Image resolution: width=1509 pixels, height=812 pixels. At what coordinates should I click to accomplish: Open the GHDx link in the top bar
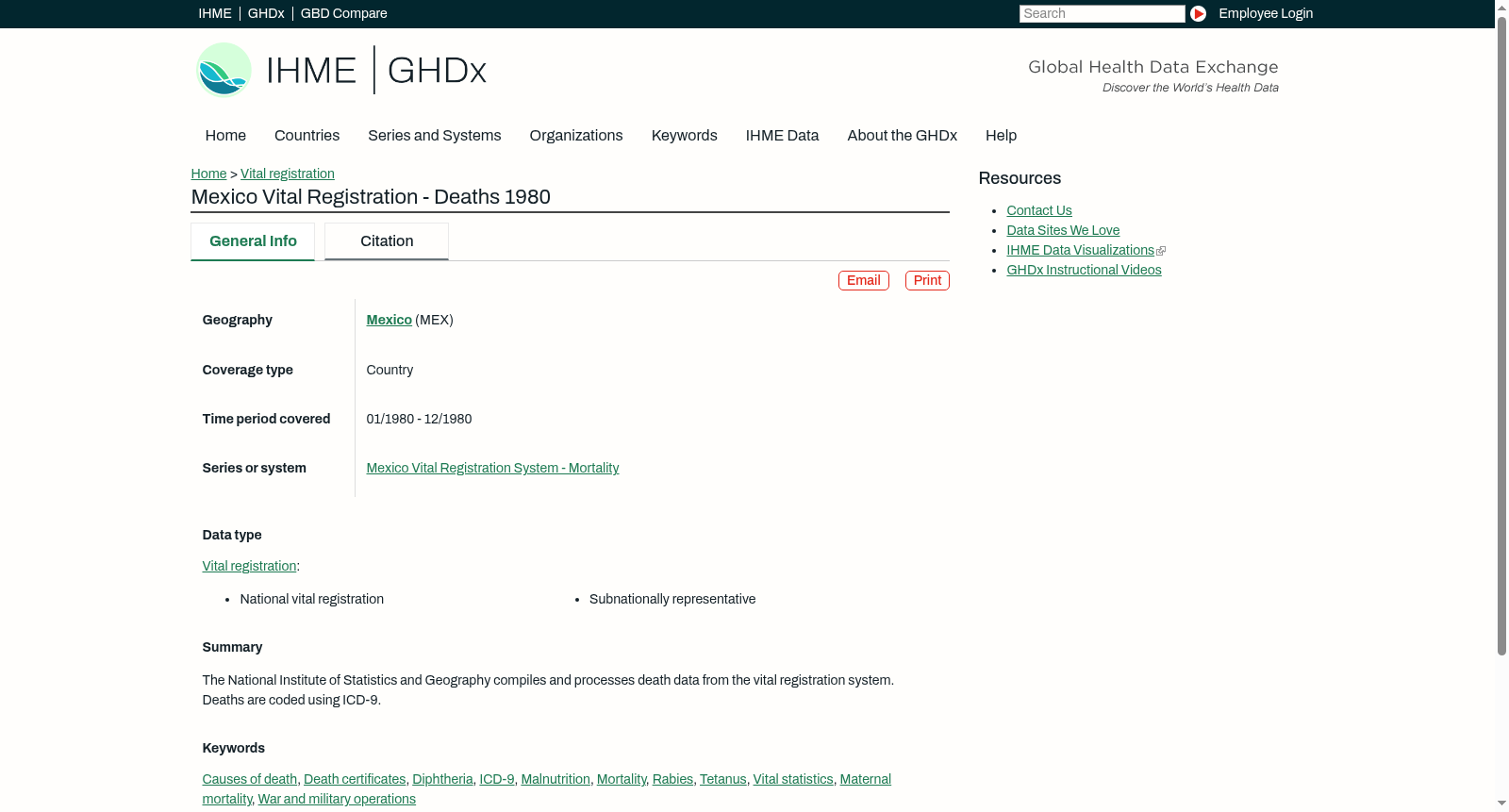click(266, 13)
